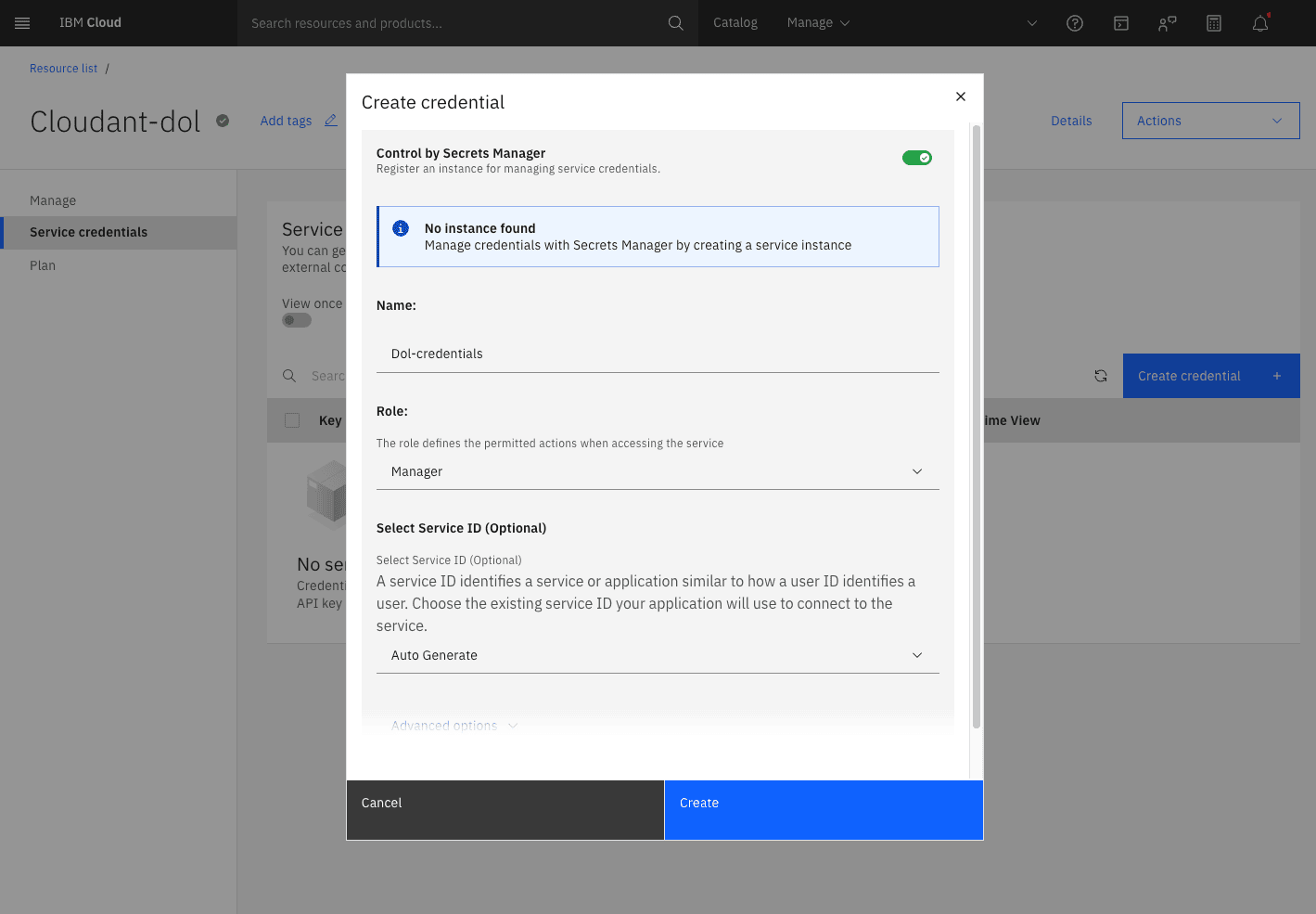Click the Add tags link

pyautogui.click(x=286, y=121)
